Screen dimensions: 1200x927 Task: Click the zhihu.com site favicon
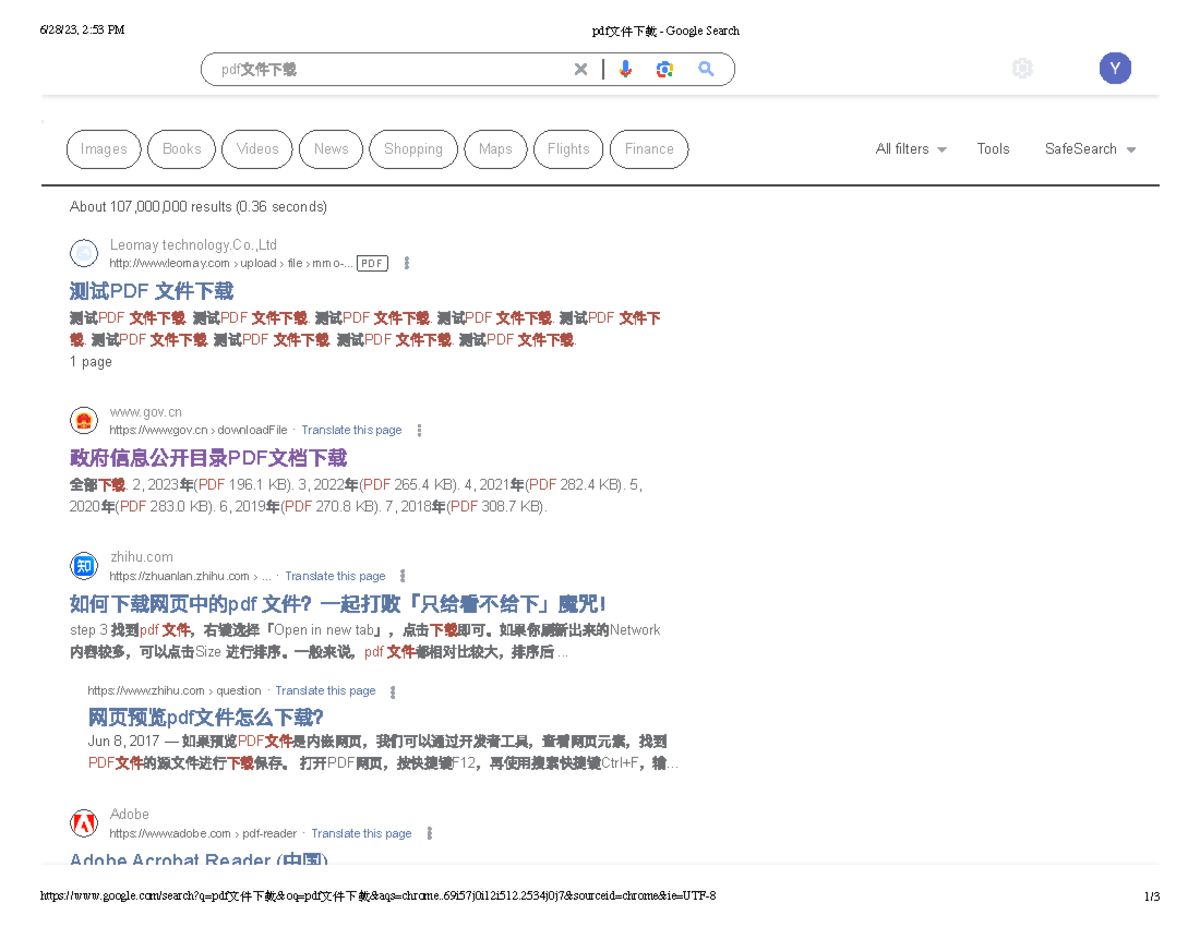click(84, 566)
